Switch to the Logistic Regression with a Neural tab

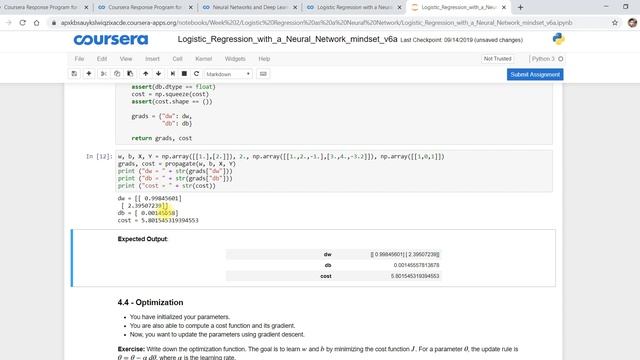pyautogui.click(x=354, y=7)
